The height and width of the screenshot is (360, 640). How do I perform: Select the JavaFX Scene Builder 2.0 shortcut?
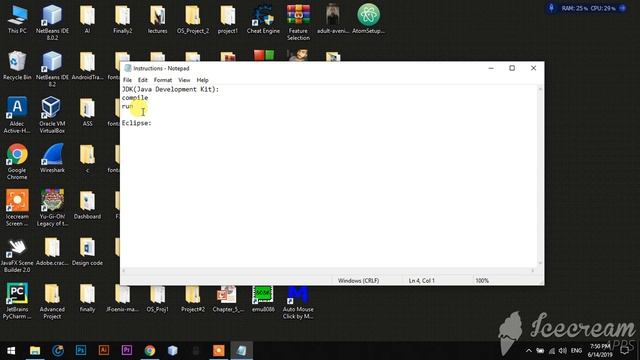pyautogui.click(x=17, y=255)
